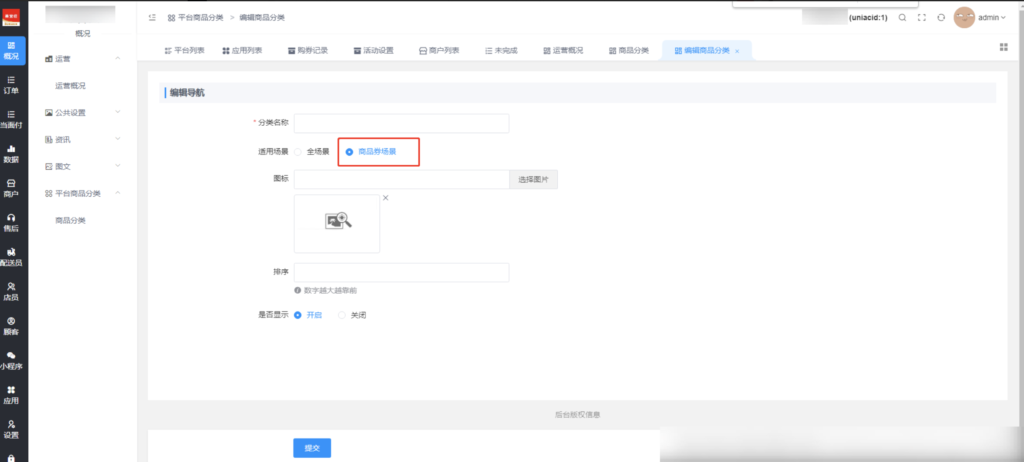Click the search magnifier icon in the header
The image size is (1024, 462).
[903, 18]
